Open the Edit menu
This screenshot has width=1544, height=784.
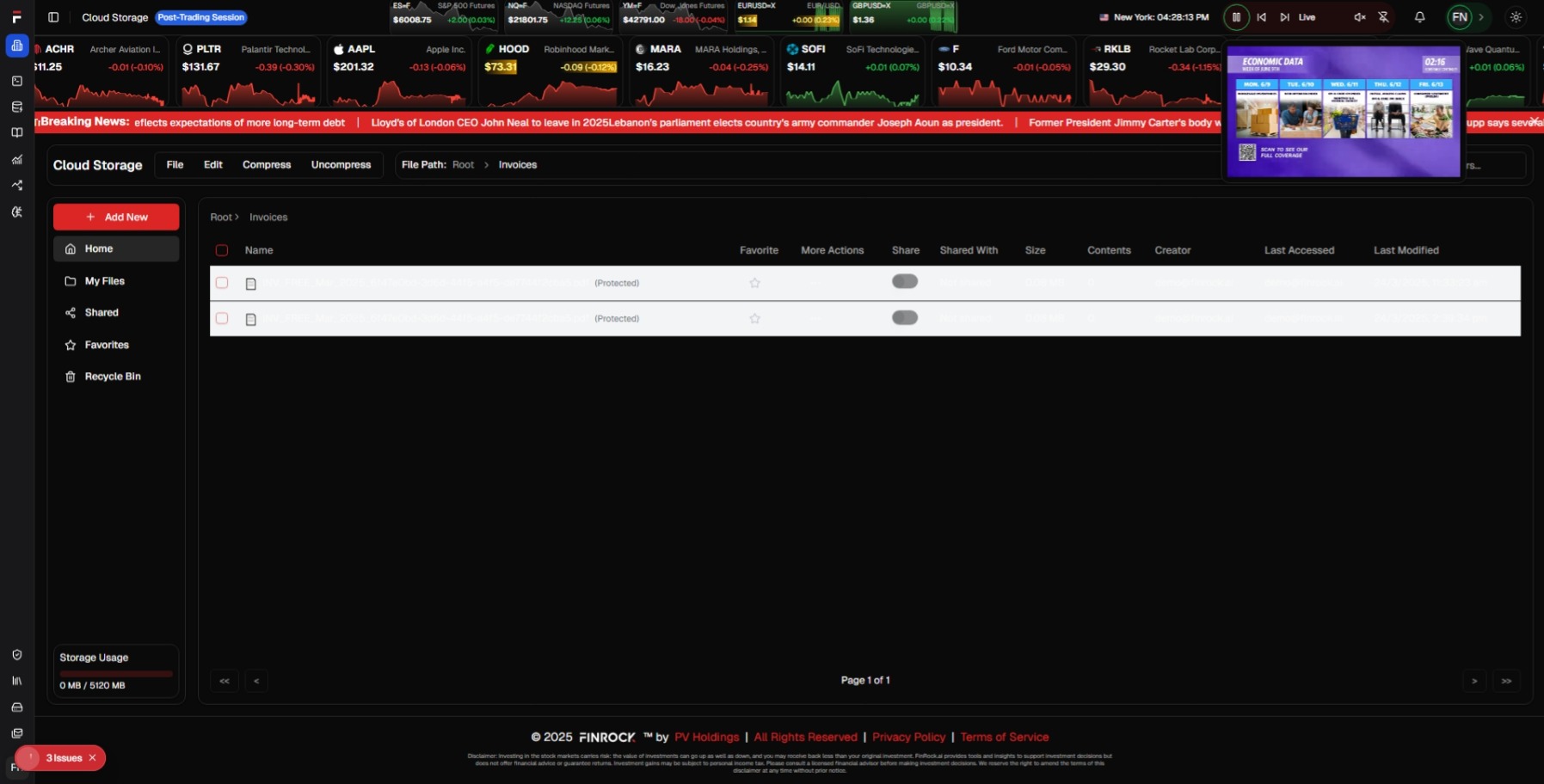(x=213, y=165)
